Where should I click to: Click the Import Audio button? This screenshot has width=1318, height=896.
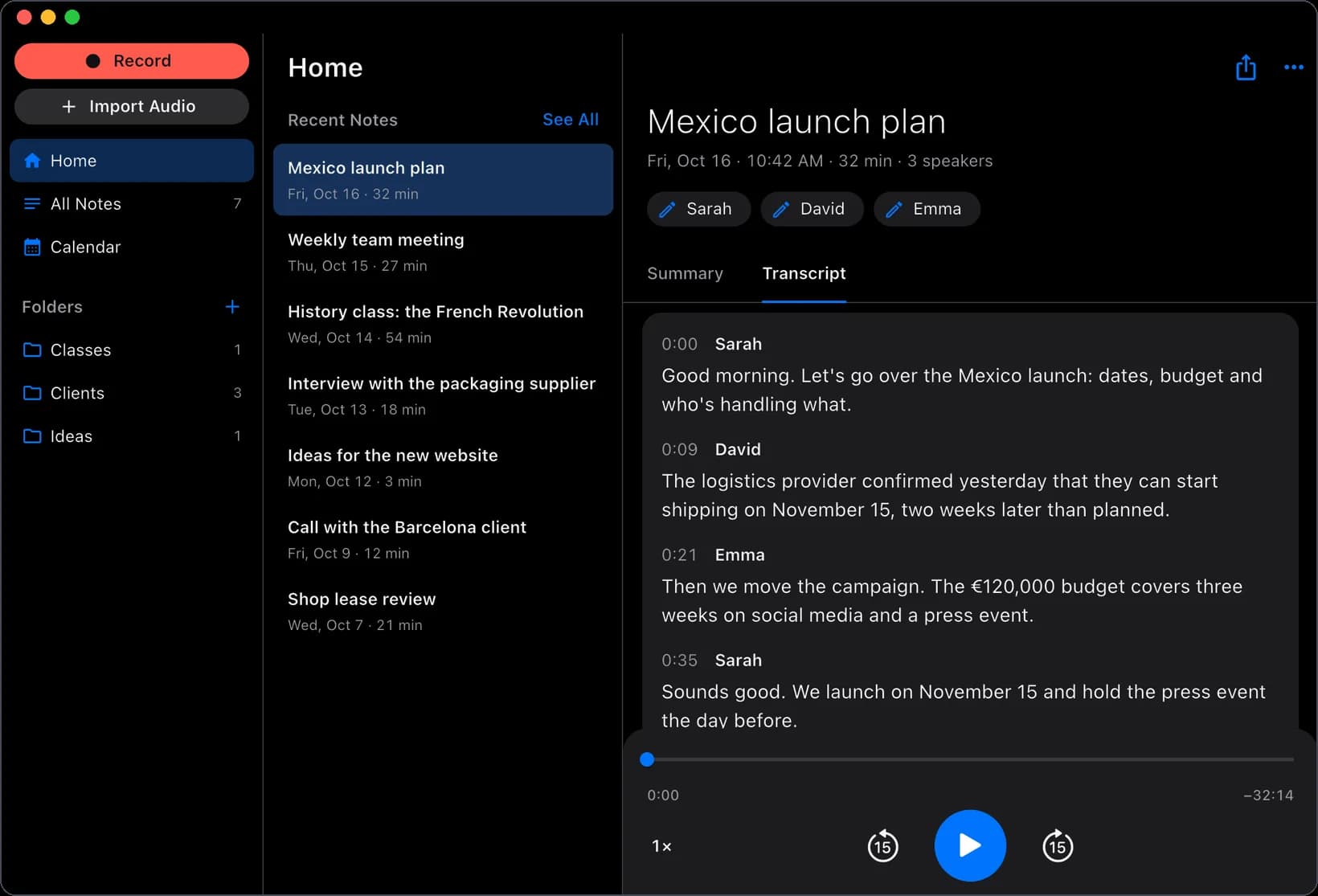coord(132,107)
